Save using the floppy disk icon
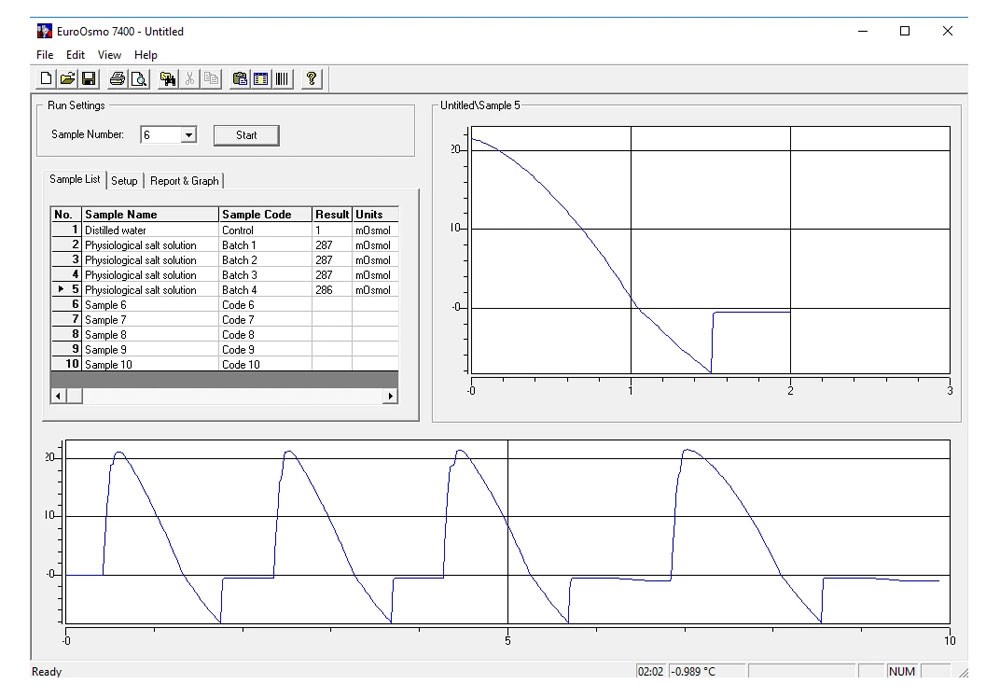The width and height of the screenshot is (1000, 698). tap(89, 78)
